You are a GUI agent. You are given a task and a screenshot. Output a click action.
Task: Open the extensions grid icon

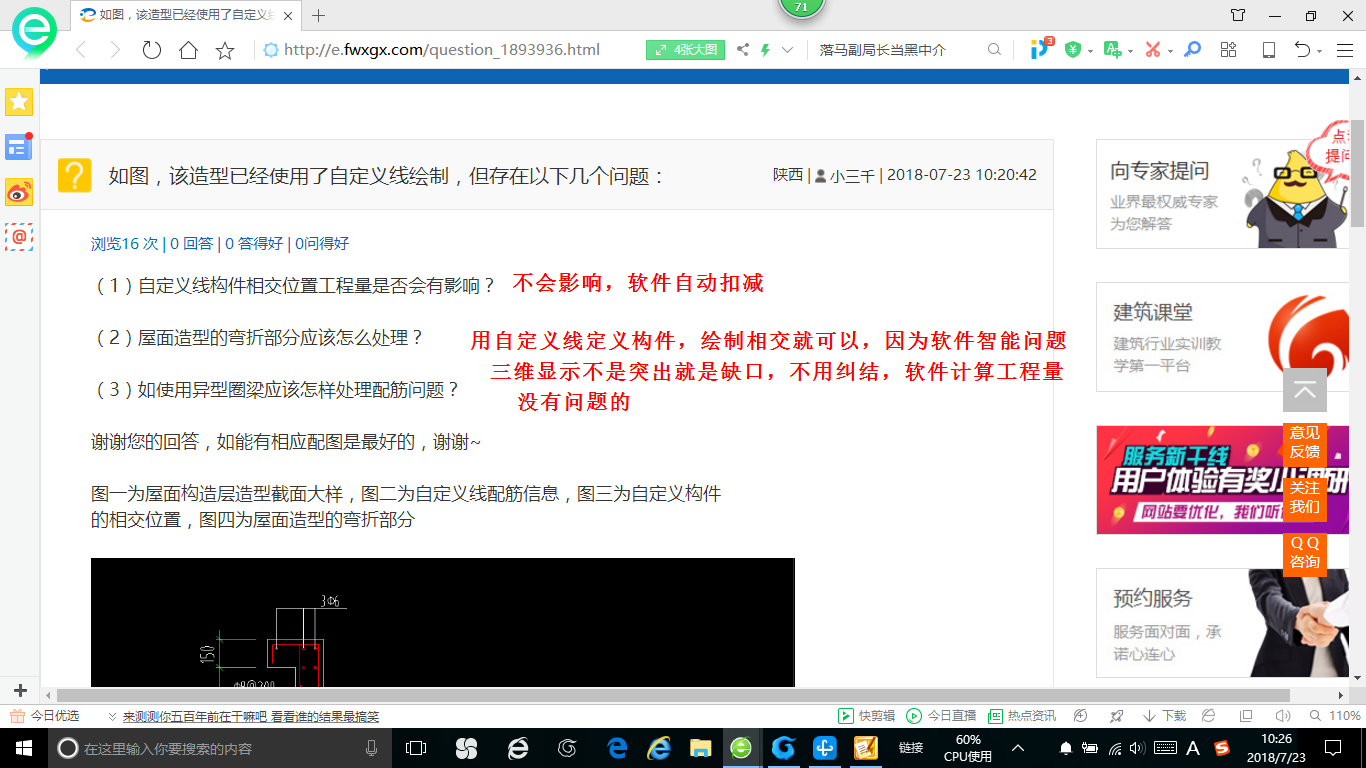pos(1229,50)
